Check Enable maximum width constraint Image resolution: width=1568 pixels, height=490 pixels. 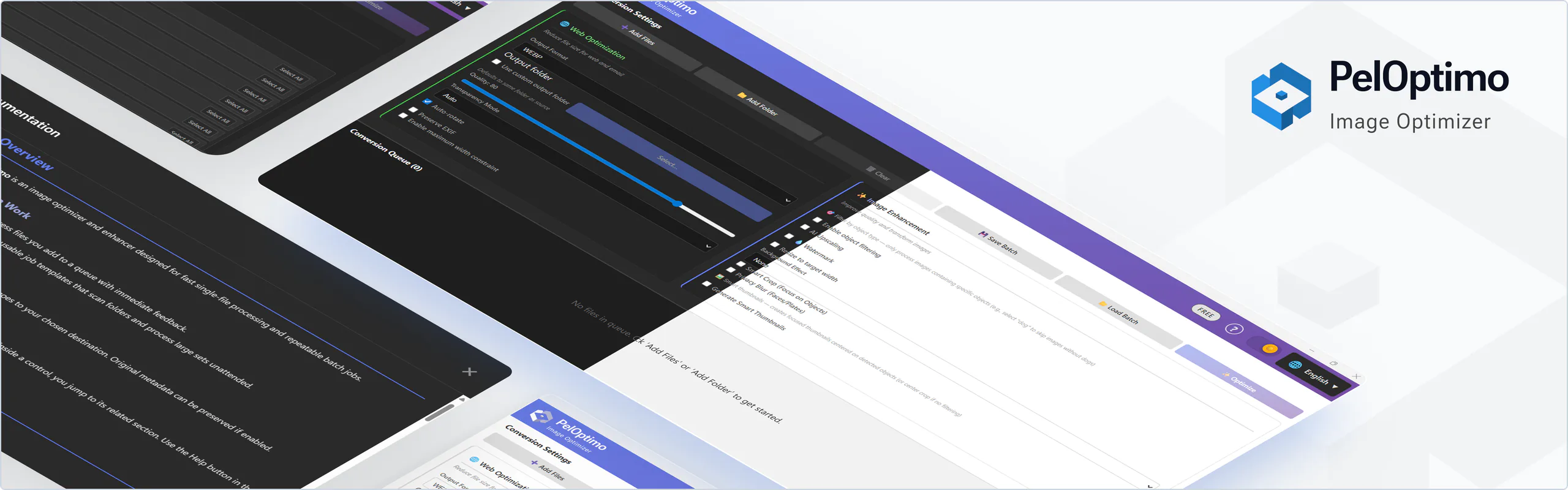(403, 115)
